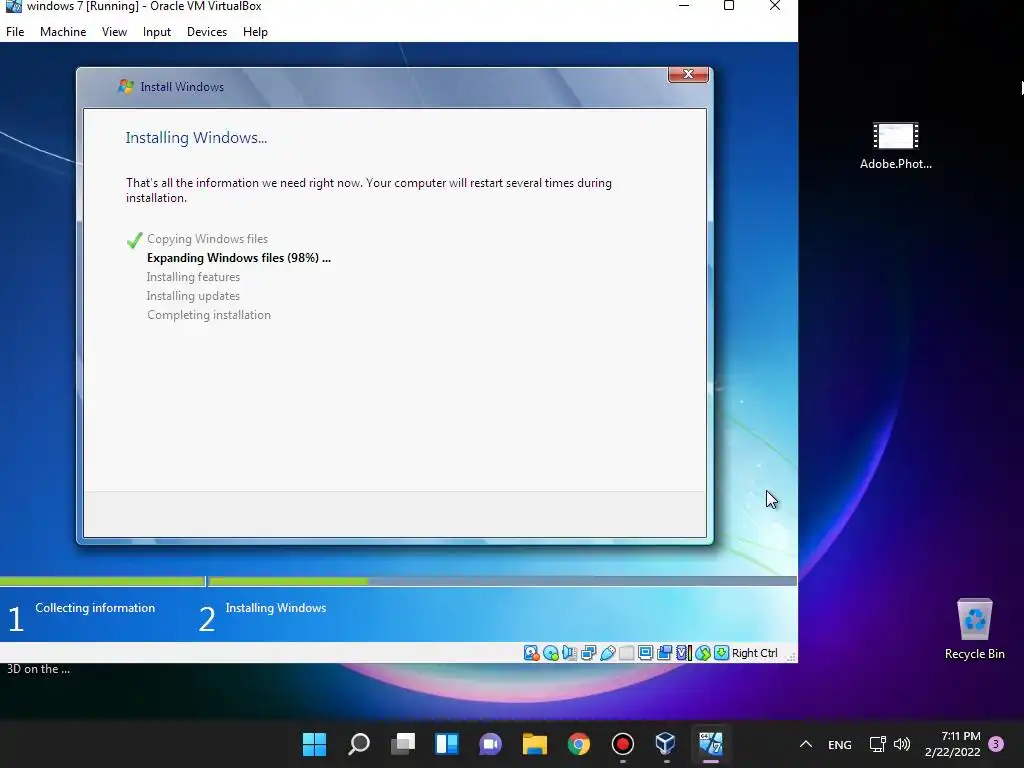Click the green checkmark beside Copying Windows files
This screenshot has width=1024, height=768.
(135, 240)
